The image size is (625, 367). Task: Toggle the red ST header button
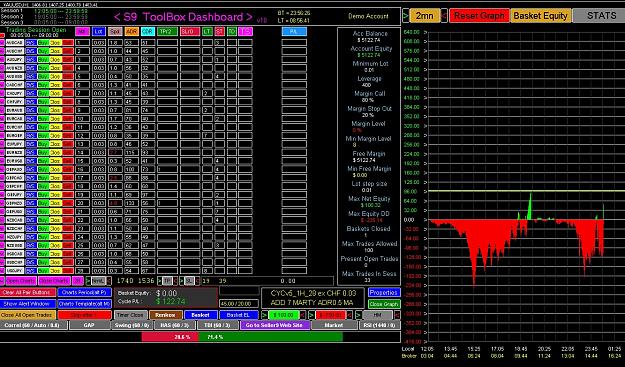(x=220, y=31)
